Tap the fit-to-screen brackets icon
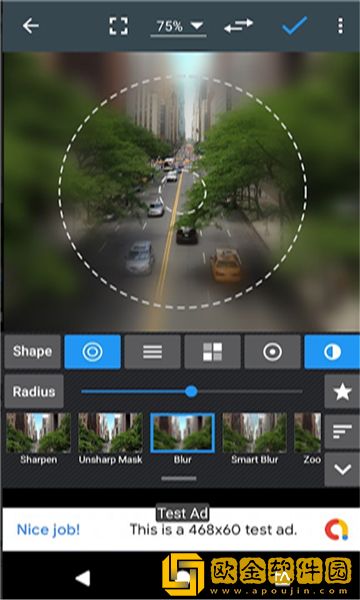Screen dimensions: 360x600 (x=119, y=26)
